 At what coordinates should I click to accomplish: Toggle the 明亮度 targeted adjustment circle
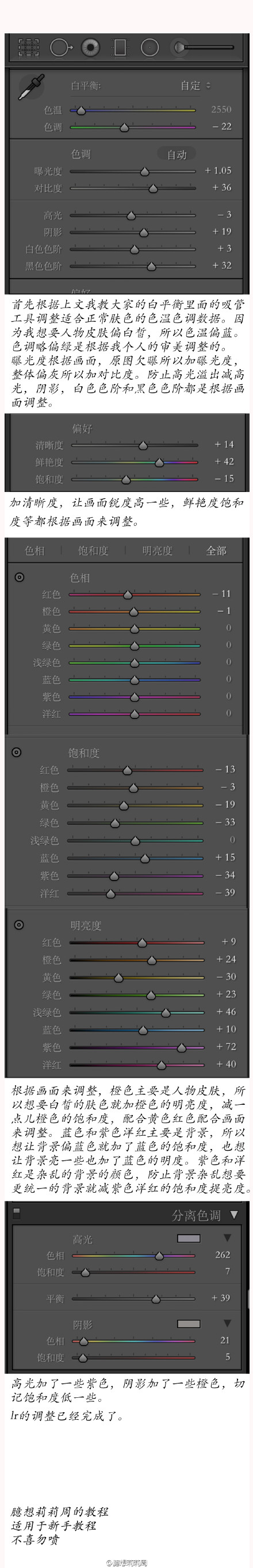19,925
